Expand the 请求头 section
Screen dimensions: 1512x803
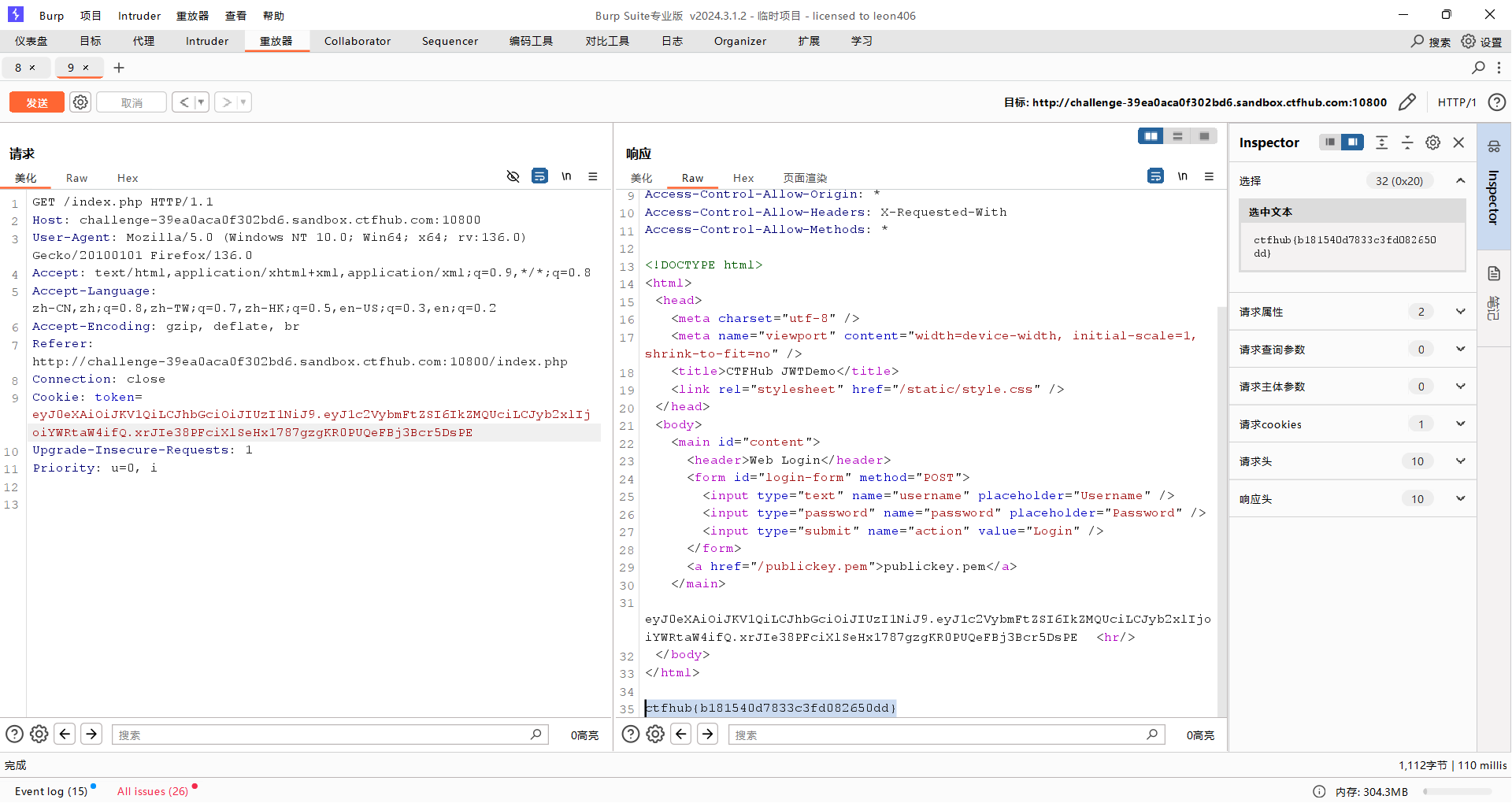pos(1460,461)
